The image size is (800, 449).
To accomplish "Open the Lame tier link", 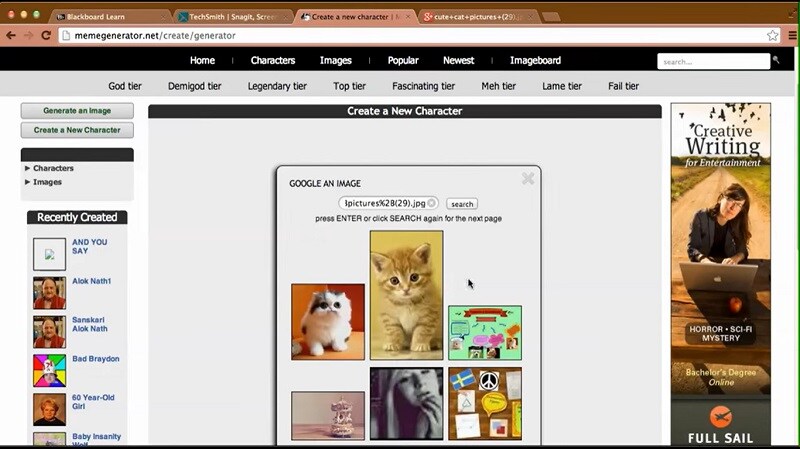I will point(562,86).
